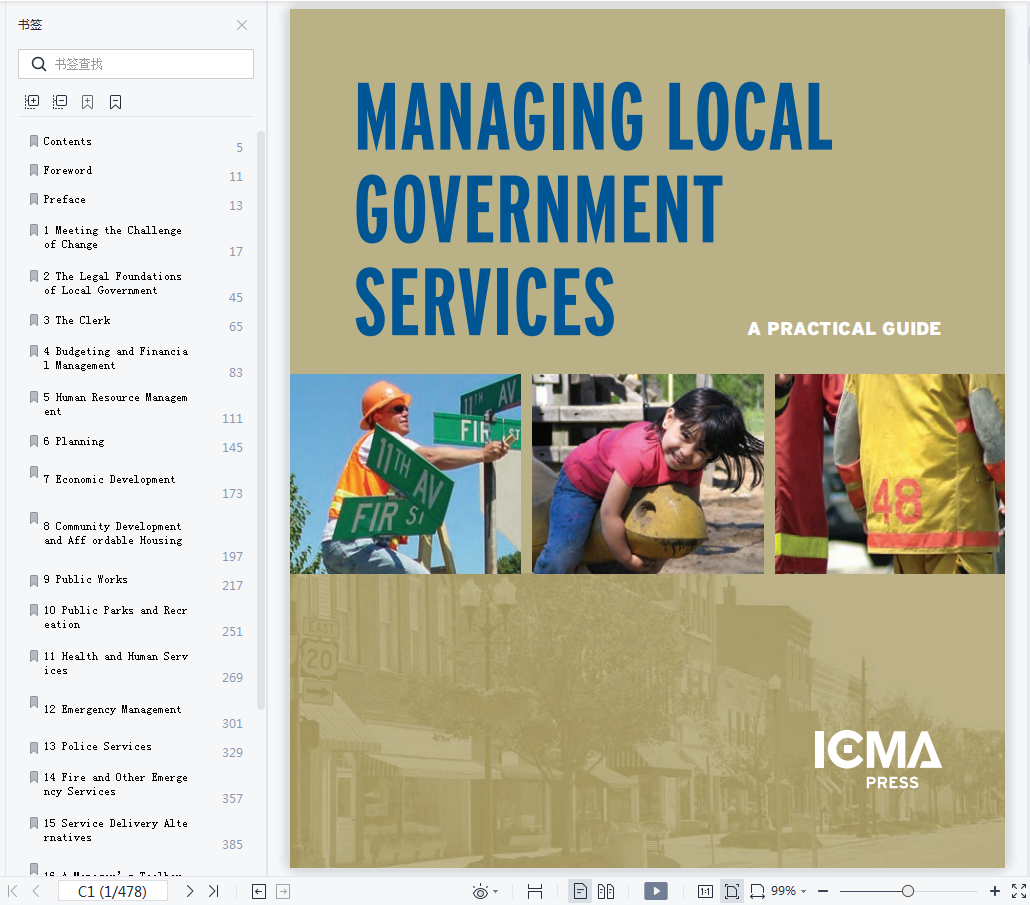The width and height of the screenshot is (1030, 905).
Task: Add a new bookmark icon
Action: [87, 102]
